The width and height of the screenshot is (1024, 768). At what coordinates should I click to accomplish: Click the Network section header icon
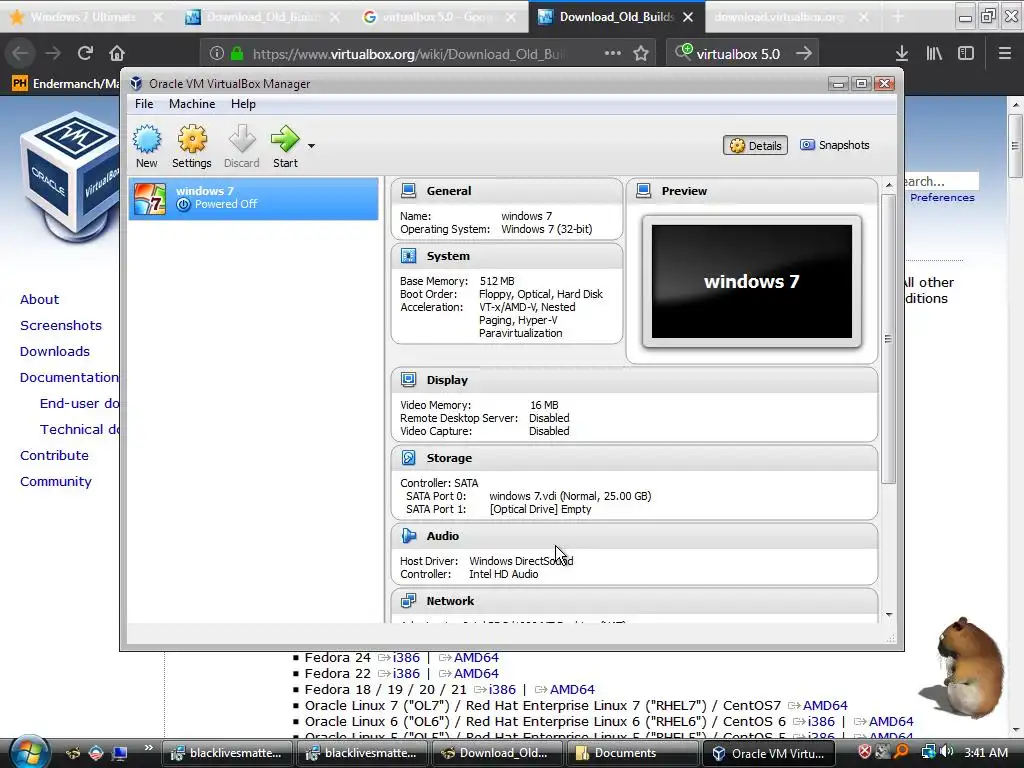point(409,601)
